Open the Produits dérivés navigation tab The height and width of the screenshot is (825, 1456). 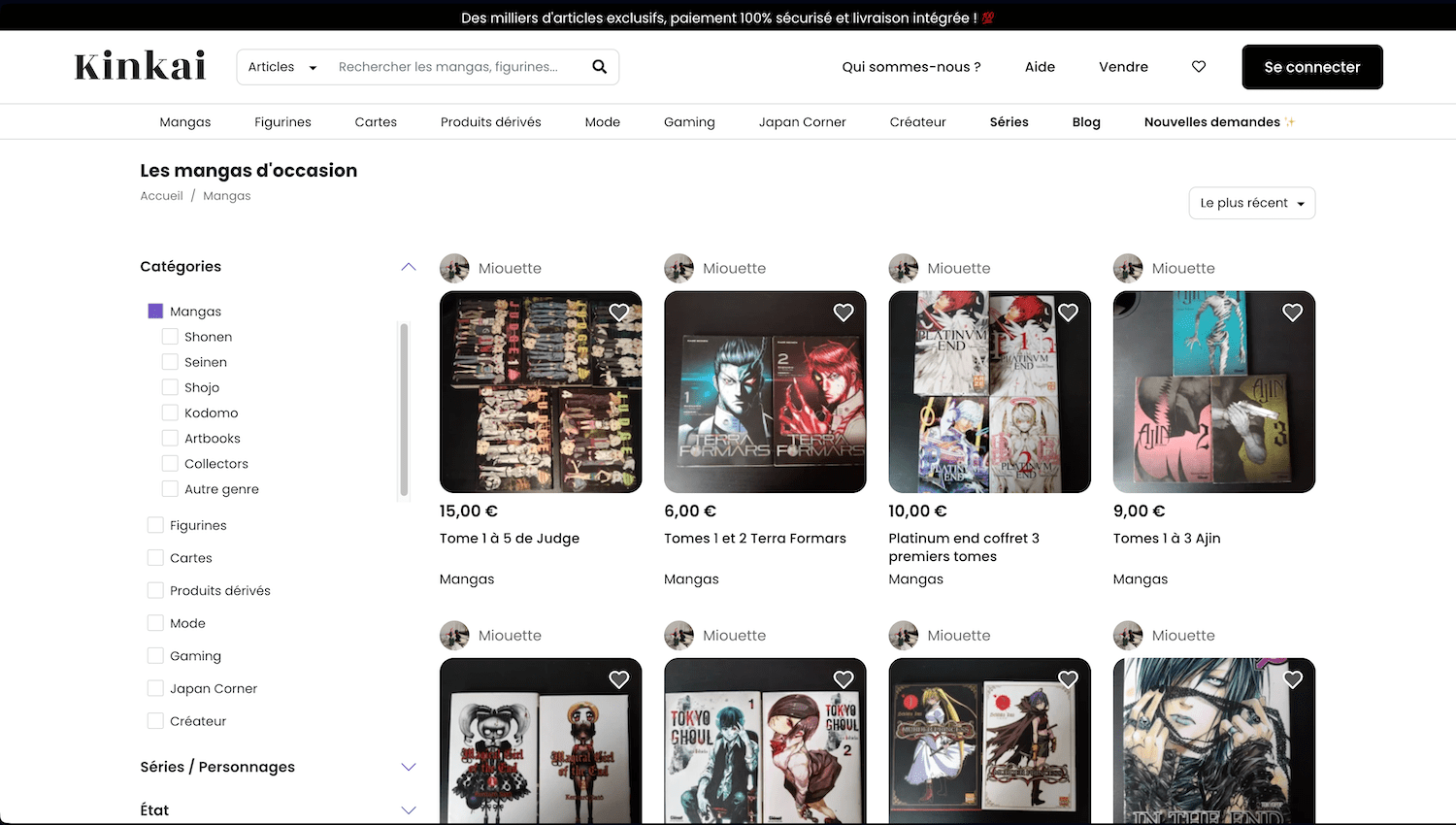[x=491, y=122]
